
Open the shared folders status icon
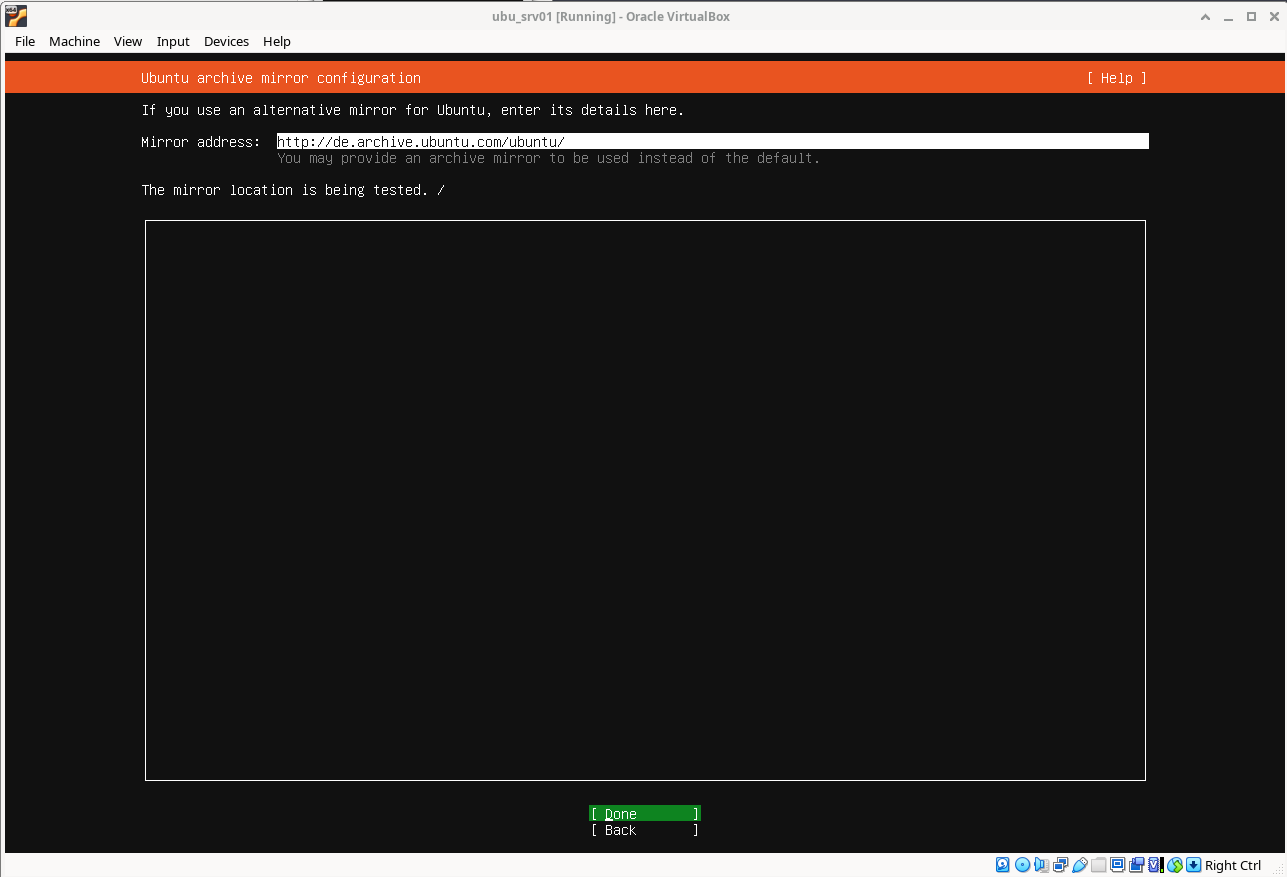click(1098, 865)
